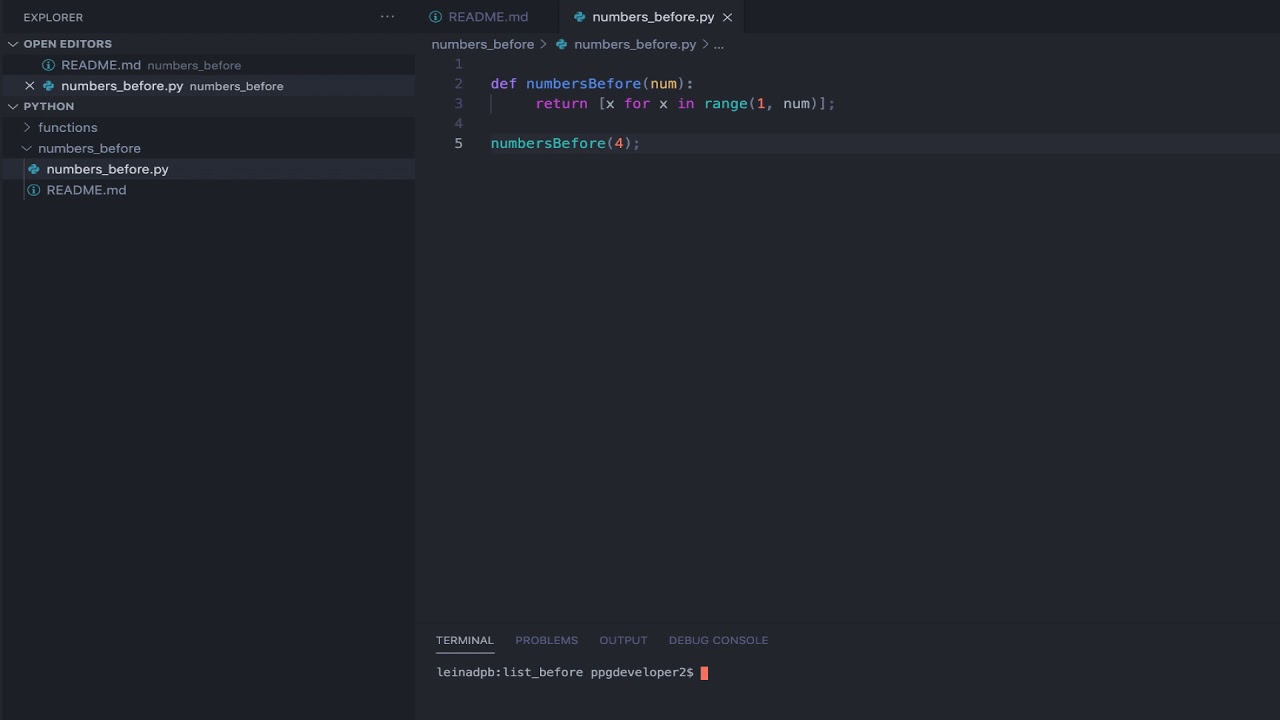Click line number 3 in gutter
Viewport: 1280px width, 720px height.
tap(458, 104)
